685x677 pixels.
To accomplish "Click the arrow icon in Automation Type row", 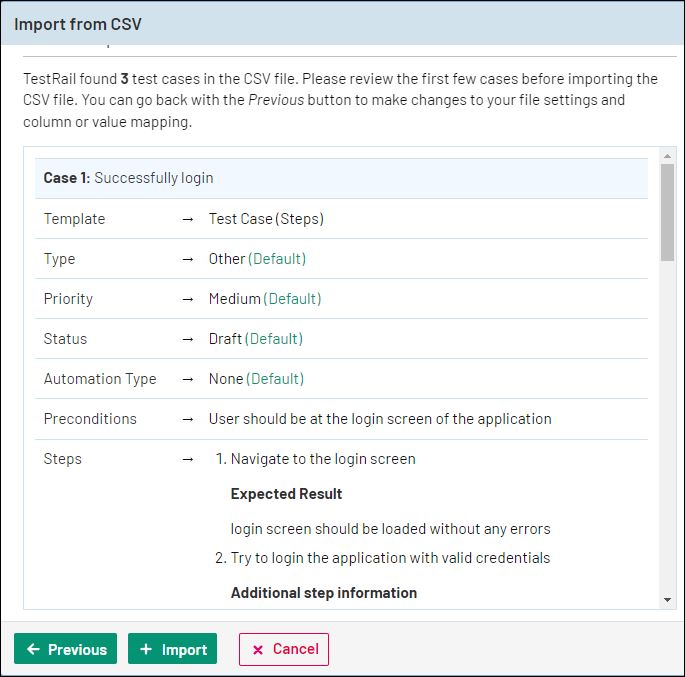I will click(188, 379).
